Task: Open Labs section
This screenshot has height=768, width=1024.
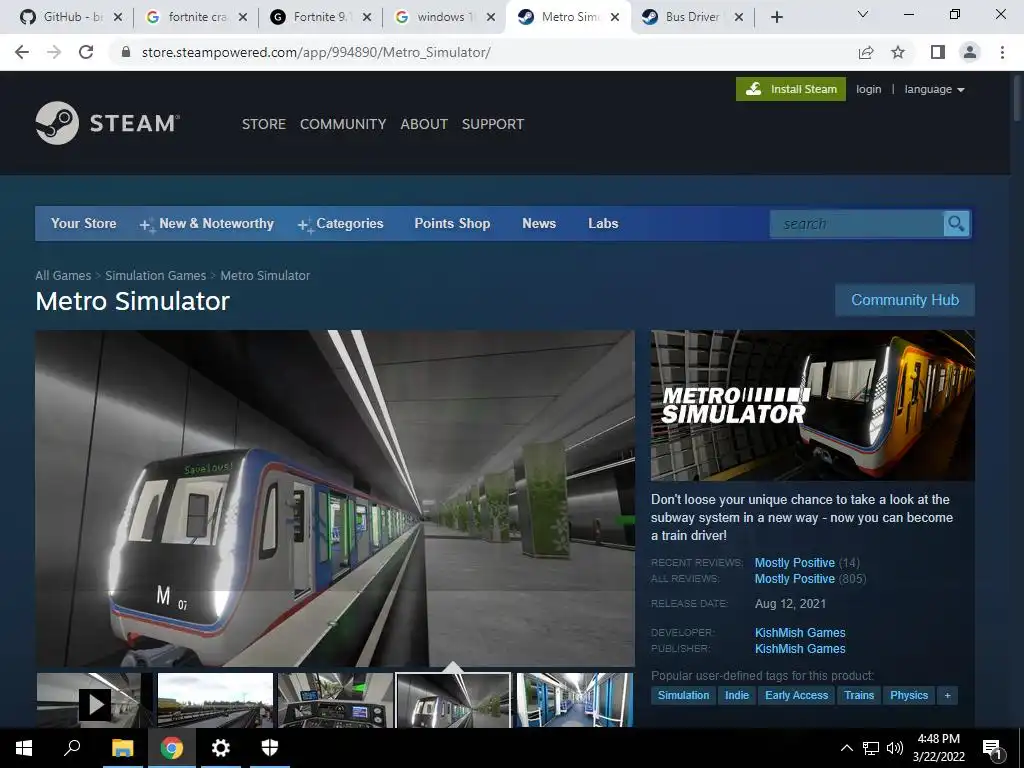Action: point(603,223)
